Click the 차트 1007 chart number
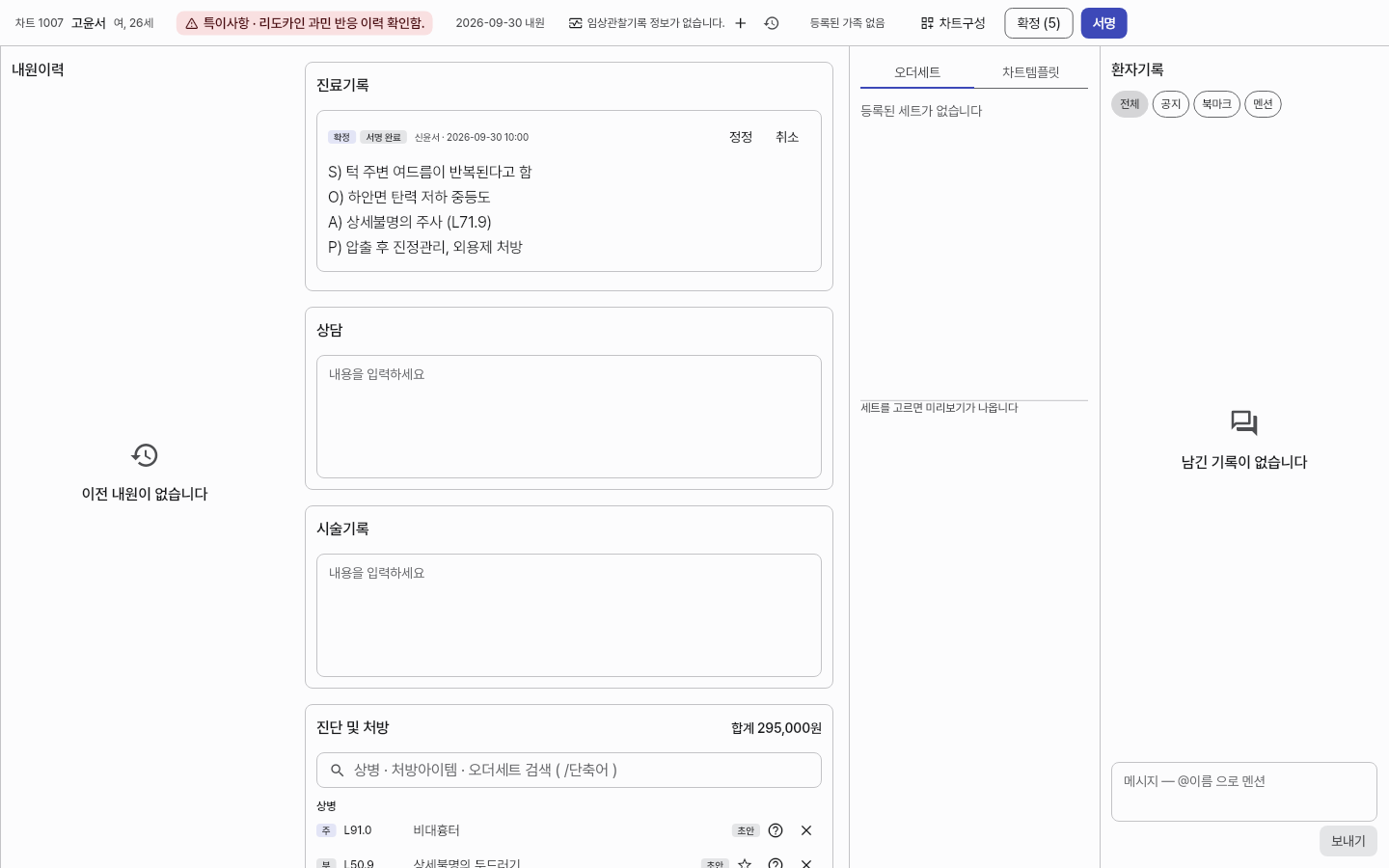Screen dimensions: 1389x868 coord(40,23)
